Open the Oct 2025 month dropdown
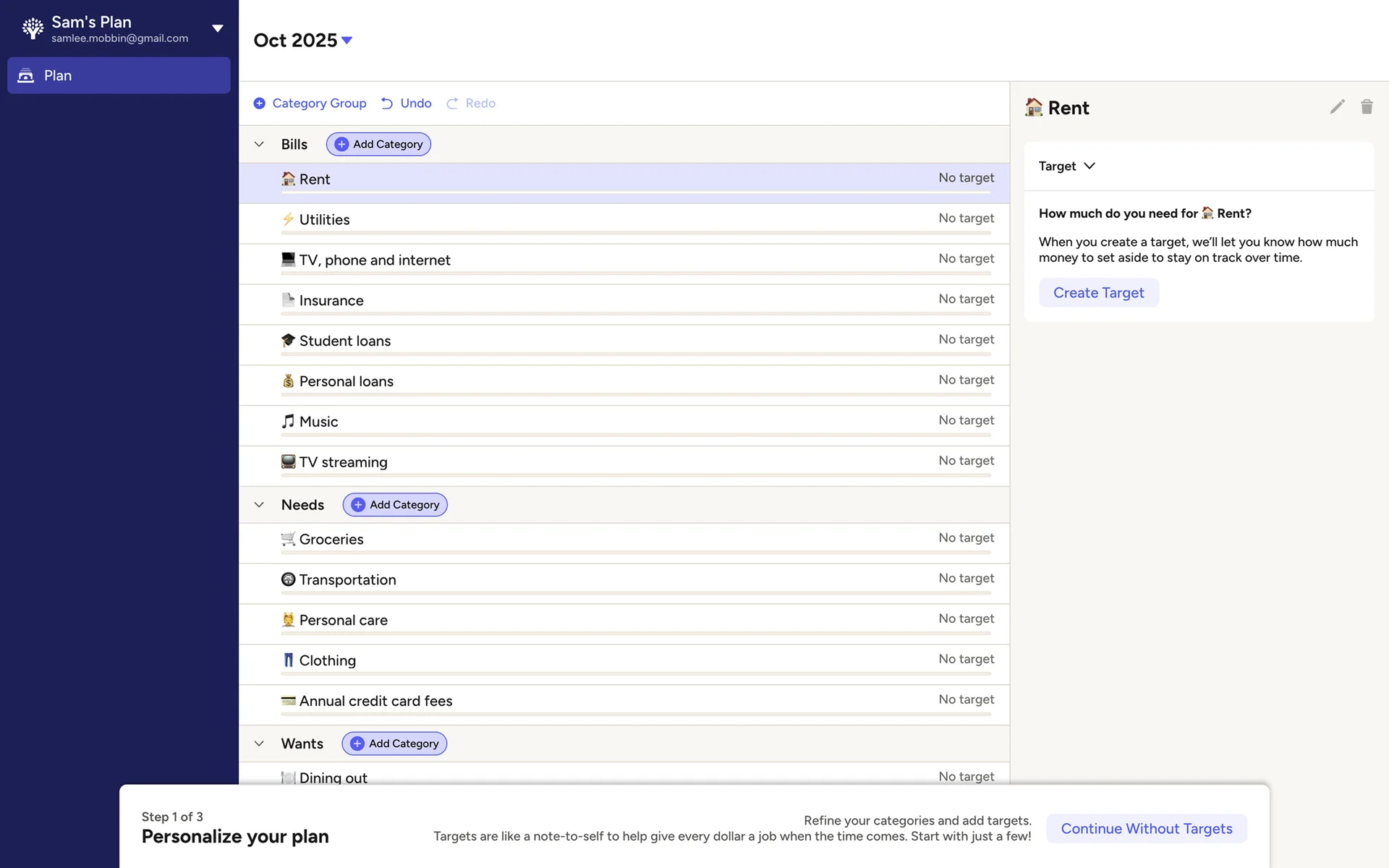The height and width of the screenshot is (868, 1389). pos(347,41)
